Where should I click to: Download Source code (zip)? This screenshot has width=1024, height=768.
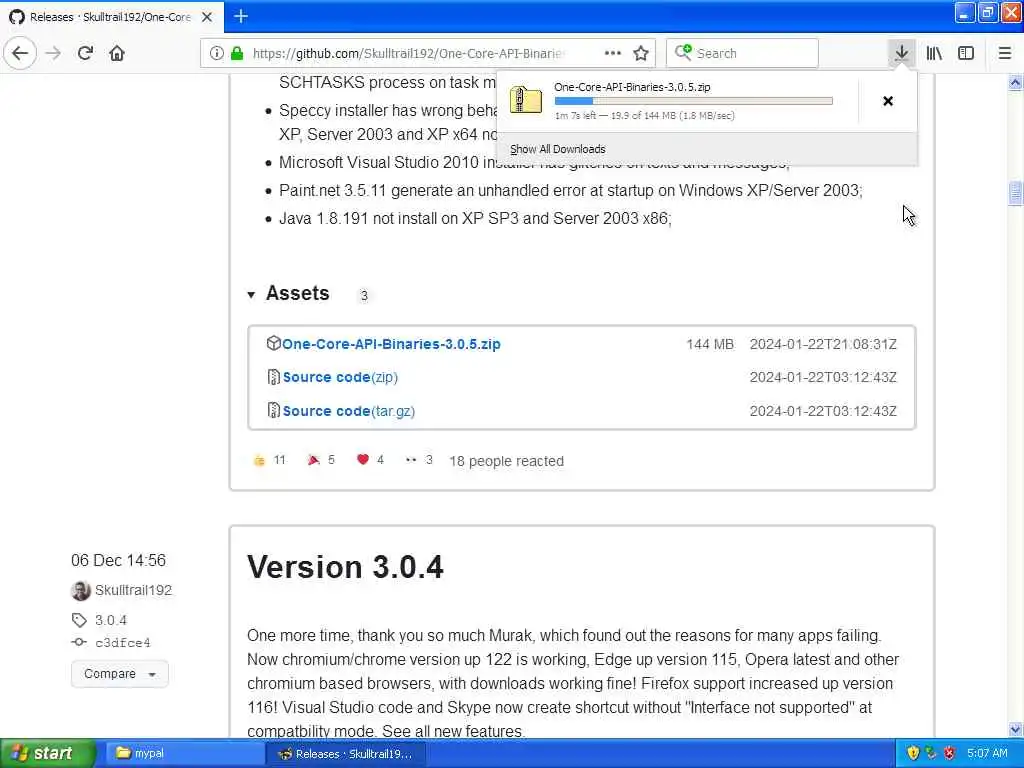340,377
